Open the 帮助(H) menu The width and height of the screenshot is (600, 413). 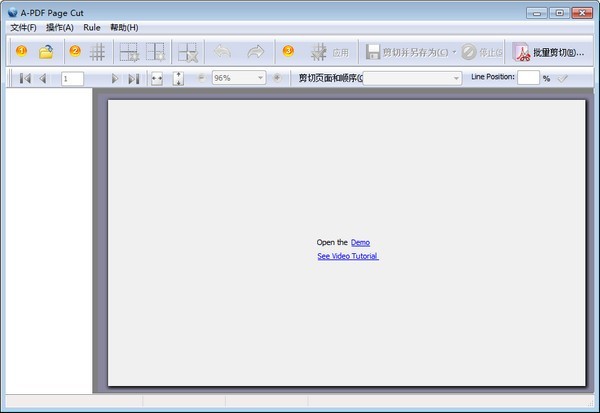[x=124, y=27]
